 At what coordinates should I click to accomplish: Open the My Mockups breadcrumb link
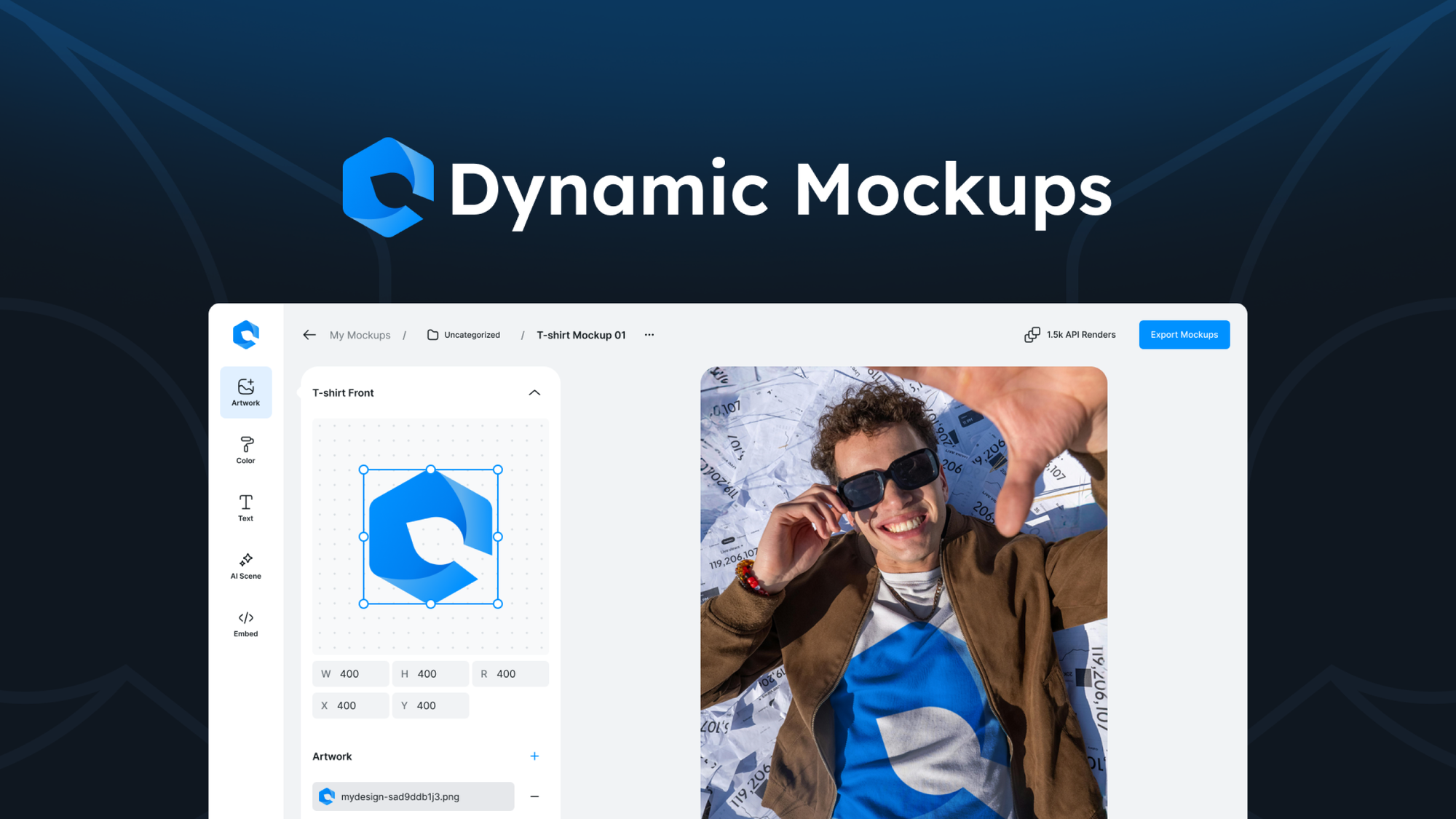360,334
